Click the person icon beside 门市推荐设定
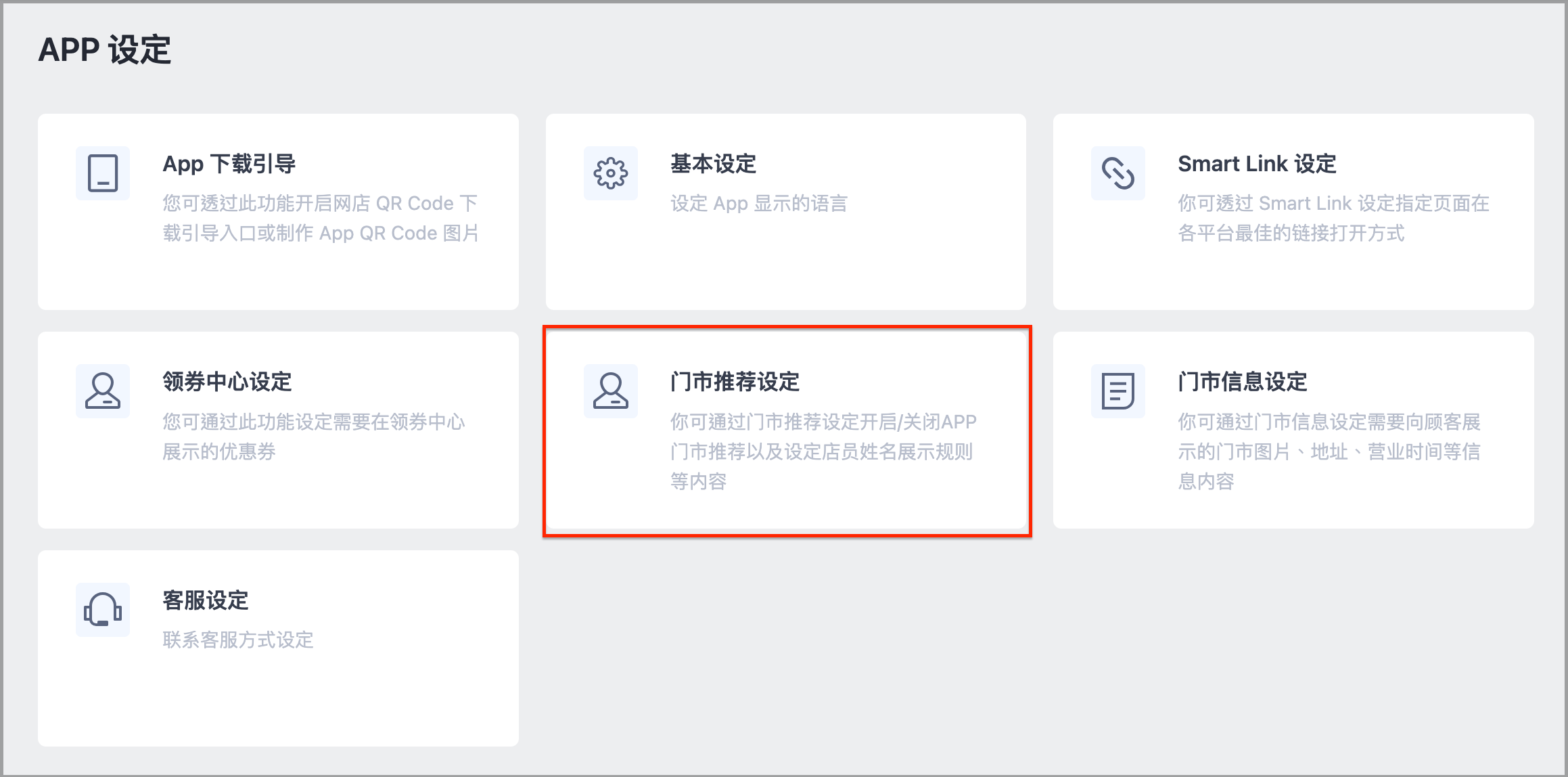The width and height of the screenshot is (1568, 777). (x=610, y=391)
